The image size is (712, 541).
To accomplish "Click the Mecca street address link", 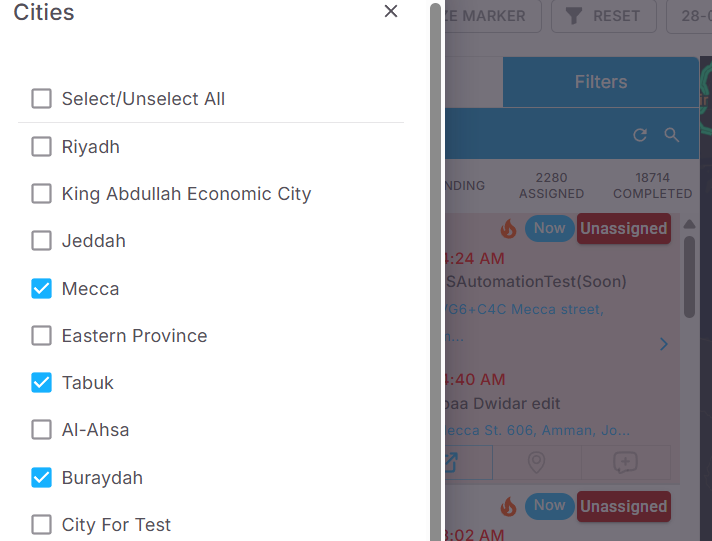I will (x=524, y=309).
